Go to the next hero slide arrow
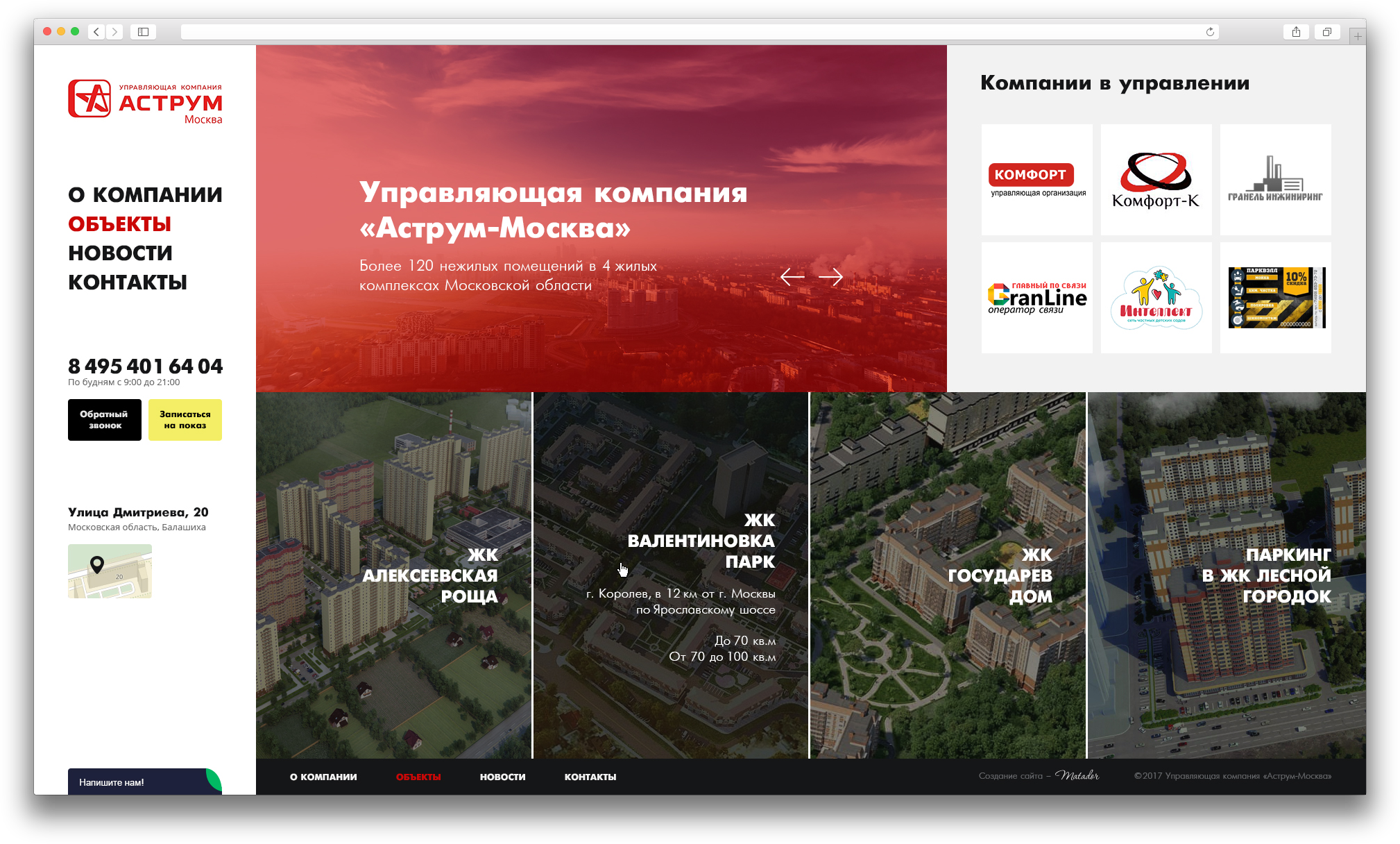The height and width of the screenshot is (844, 1400). 830,276
